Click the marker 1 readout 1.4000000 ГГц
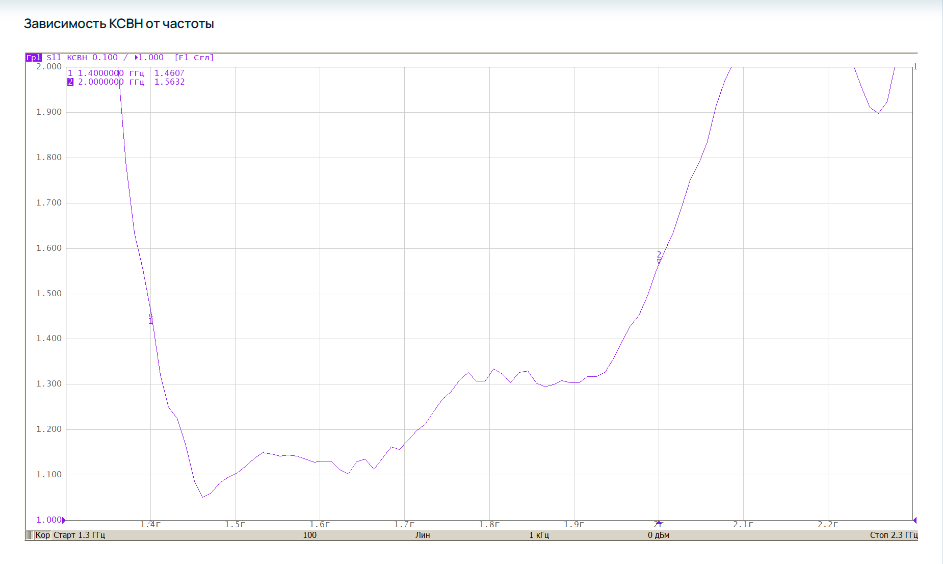Viewport: 943px width, 564px height. click(111, 73)
